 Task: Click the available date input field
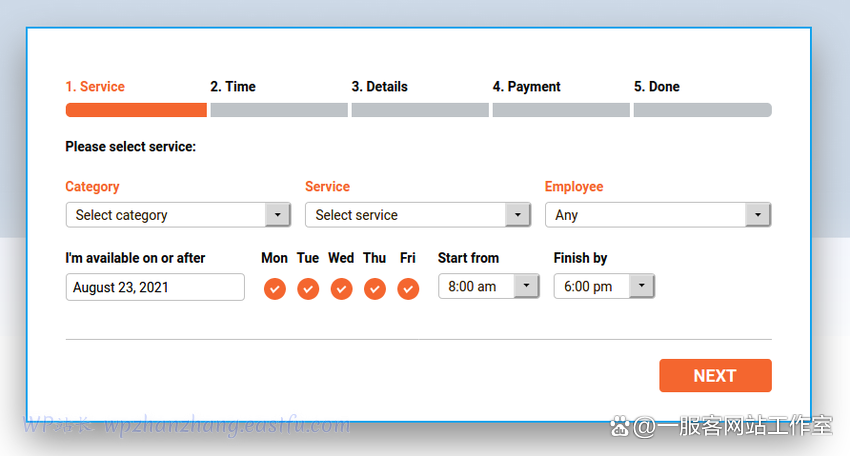point(155,287)
